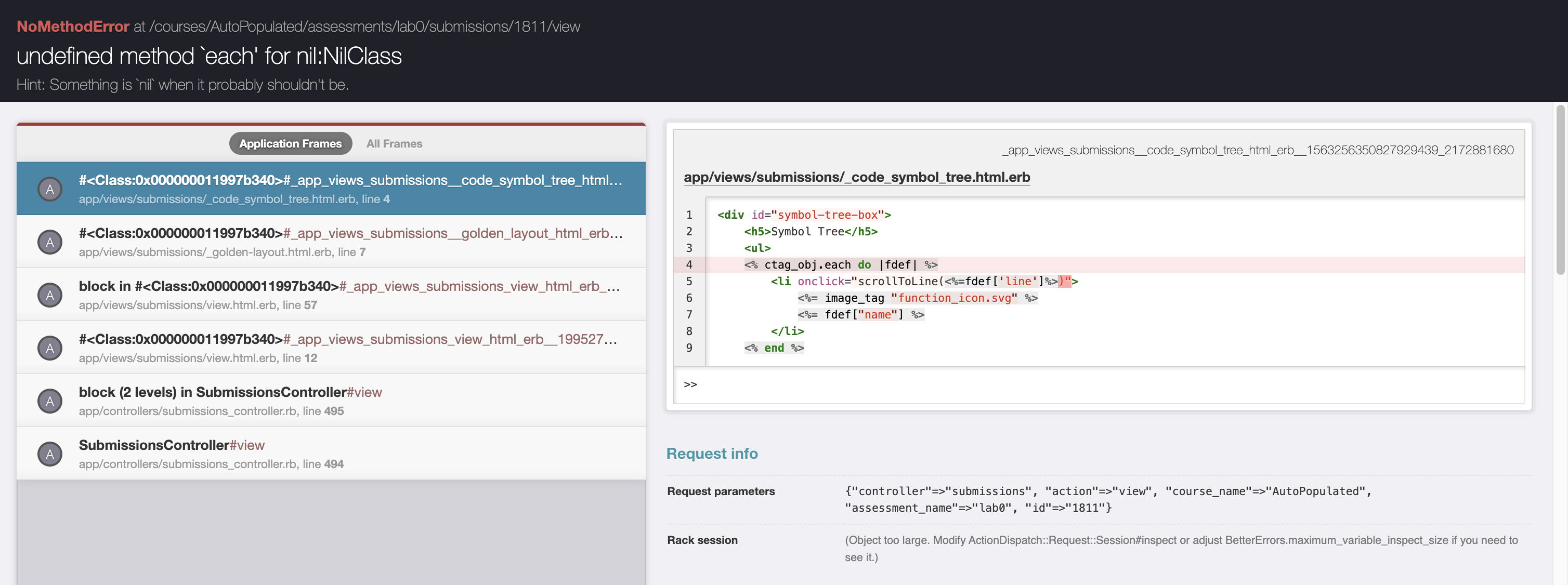1568x585 pixels.
Task: Focus the >> console input prompt
Action: [1095, 384]
